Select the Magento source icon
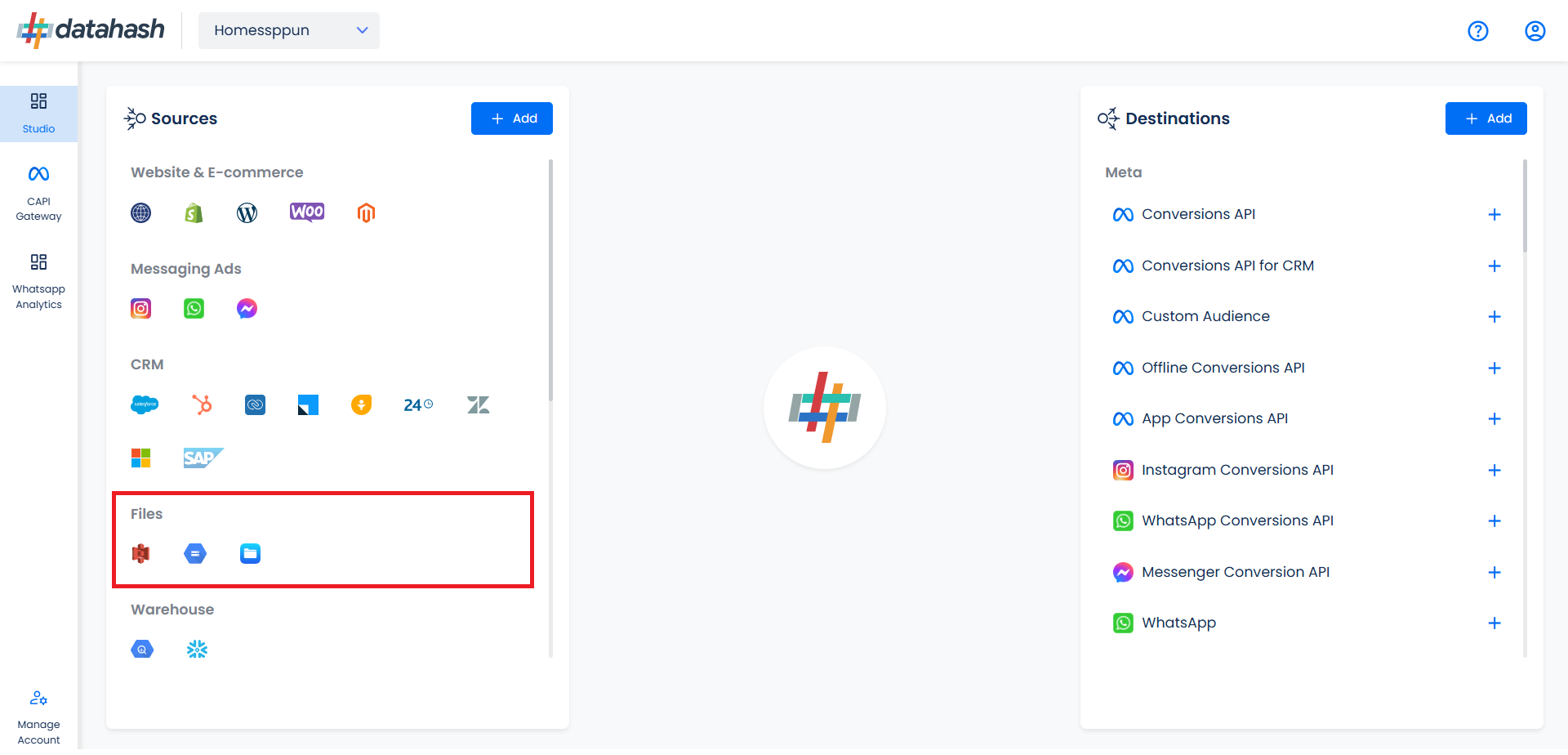Viewport: 1568px width, 755px height. (x=366, y=213)
